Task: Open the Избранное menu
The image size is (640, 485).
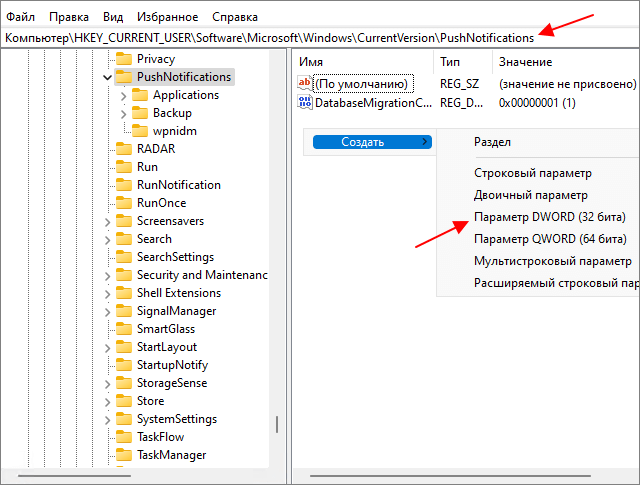Action: 167,17
